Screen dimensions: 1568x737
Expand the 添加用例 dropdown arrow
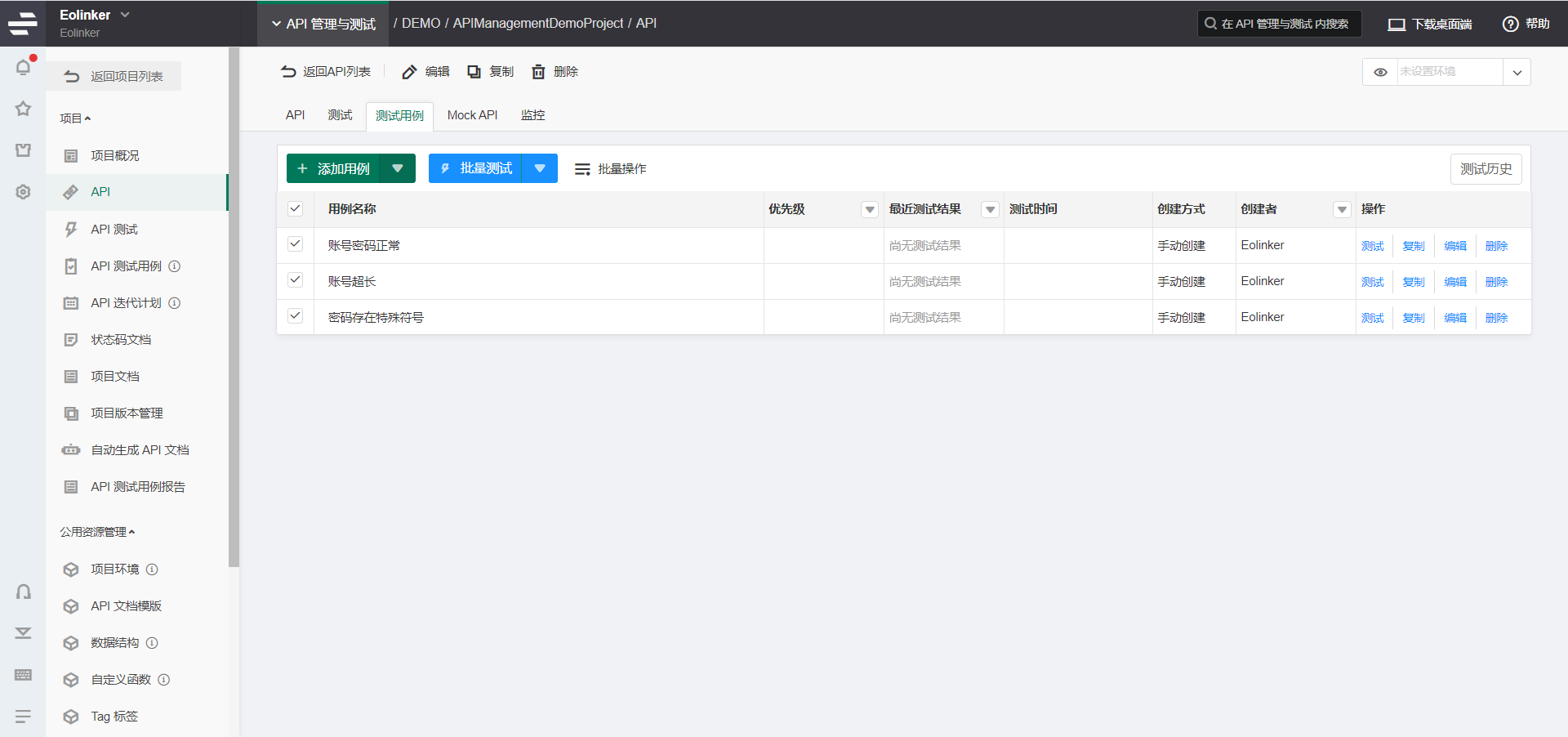click(398, 168)
